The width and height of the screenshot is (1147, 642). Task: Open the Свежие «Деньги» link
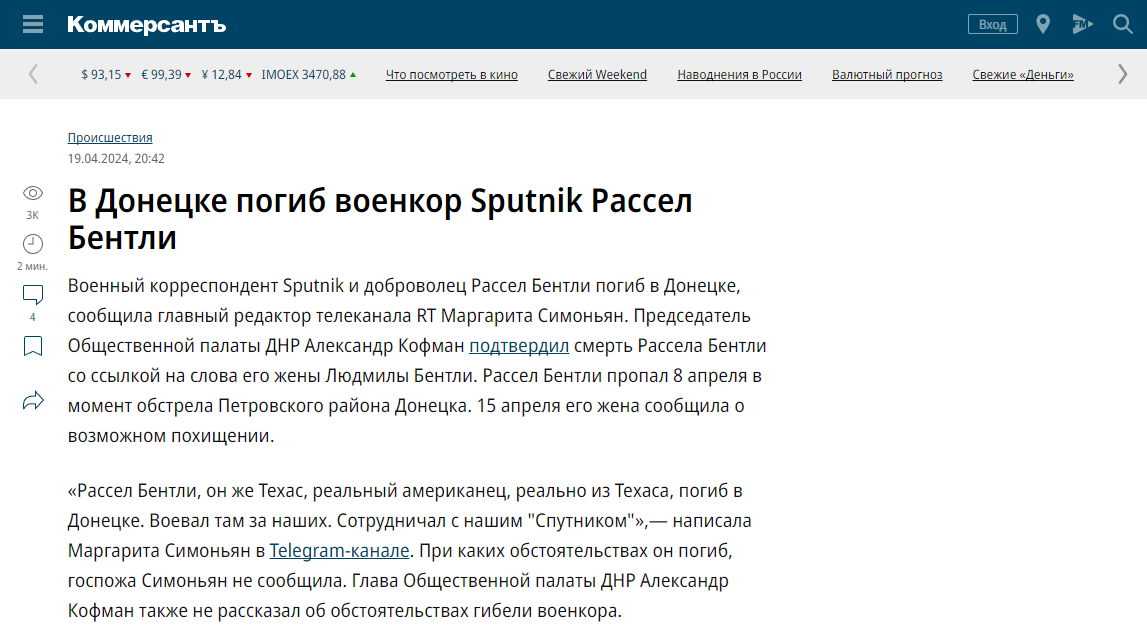coord(1023,75)
